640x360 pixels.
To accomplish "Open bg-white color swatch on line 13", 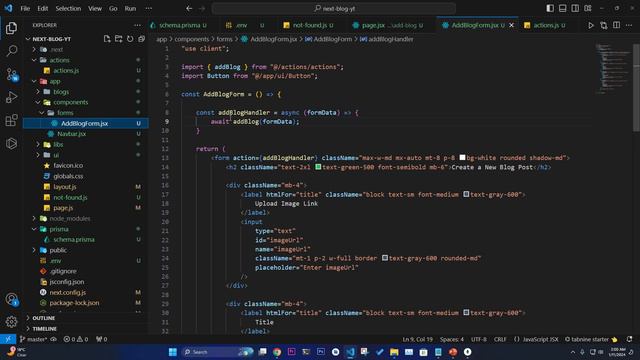I will 462,158.
